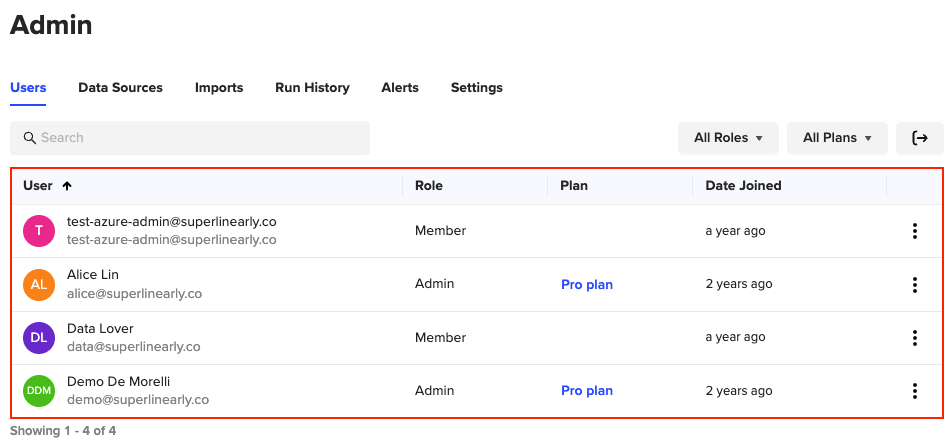Click the pink T avatar
The height and width of the screenshot is (445, 949).
click(x=38, y=231)
